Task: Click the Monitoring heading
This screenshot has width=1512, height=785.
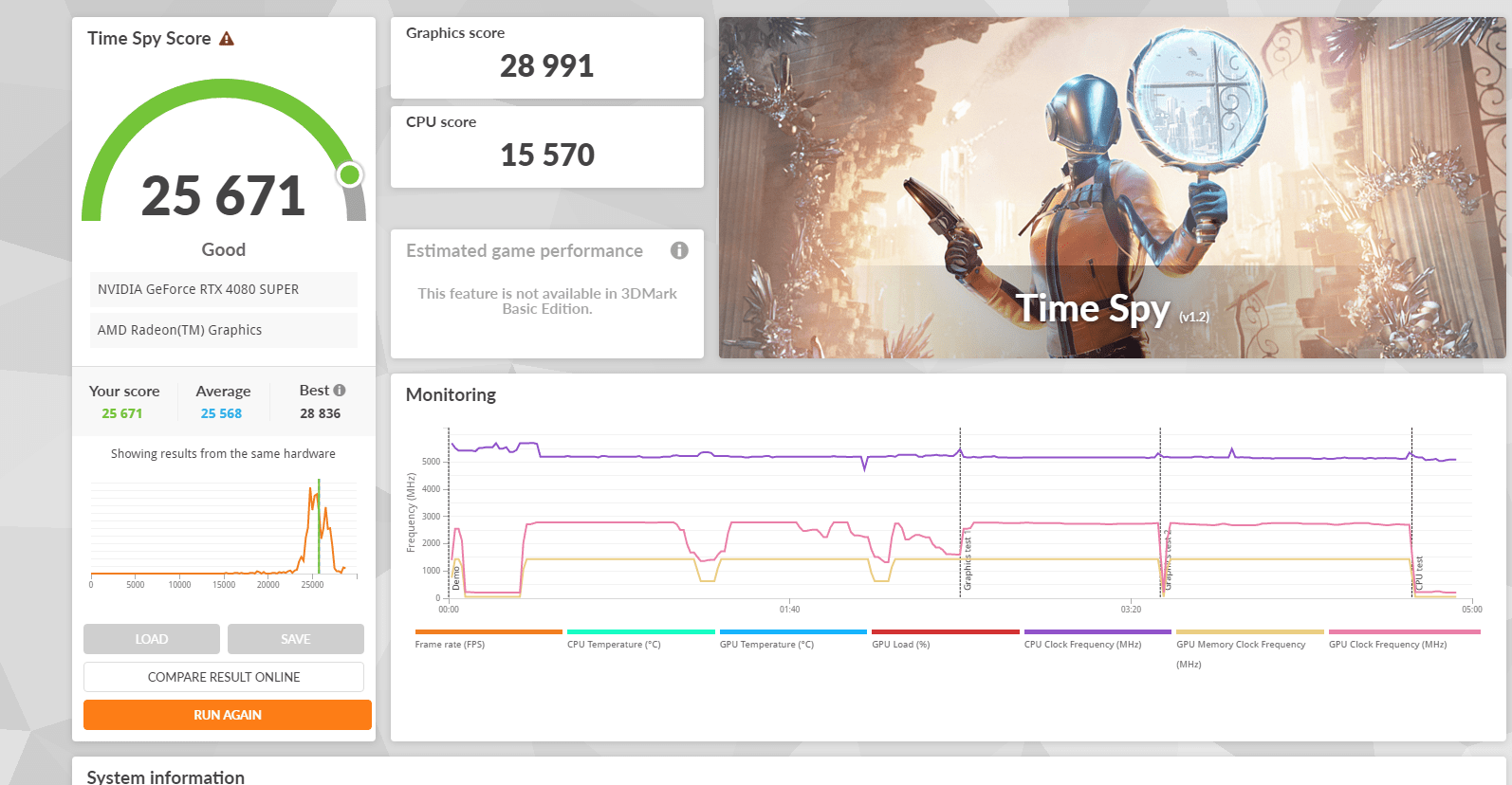Action: [451, 395]
